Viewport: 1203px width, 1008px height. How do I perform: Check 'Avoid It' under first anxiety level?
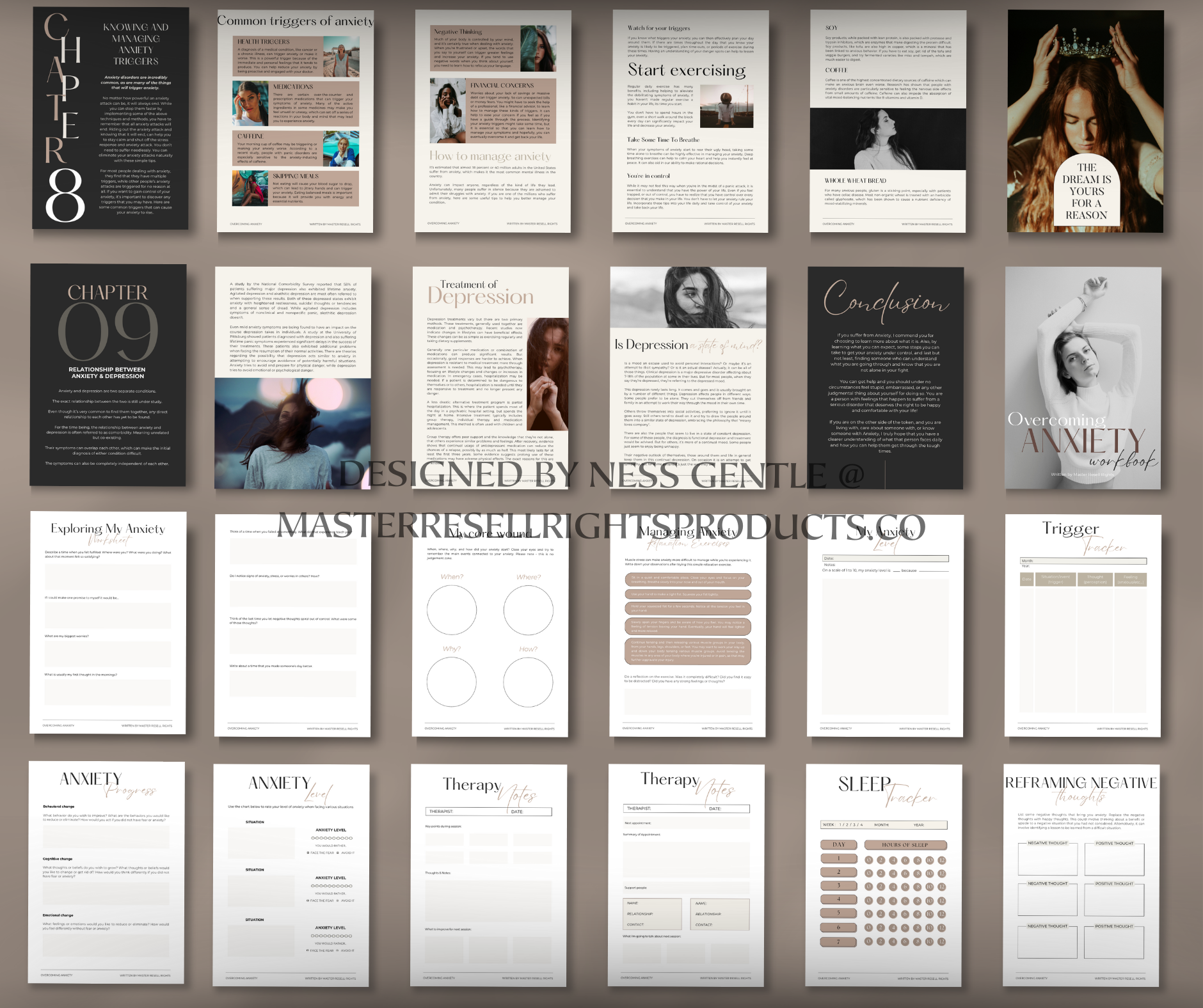[339, 853]
